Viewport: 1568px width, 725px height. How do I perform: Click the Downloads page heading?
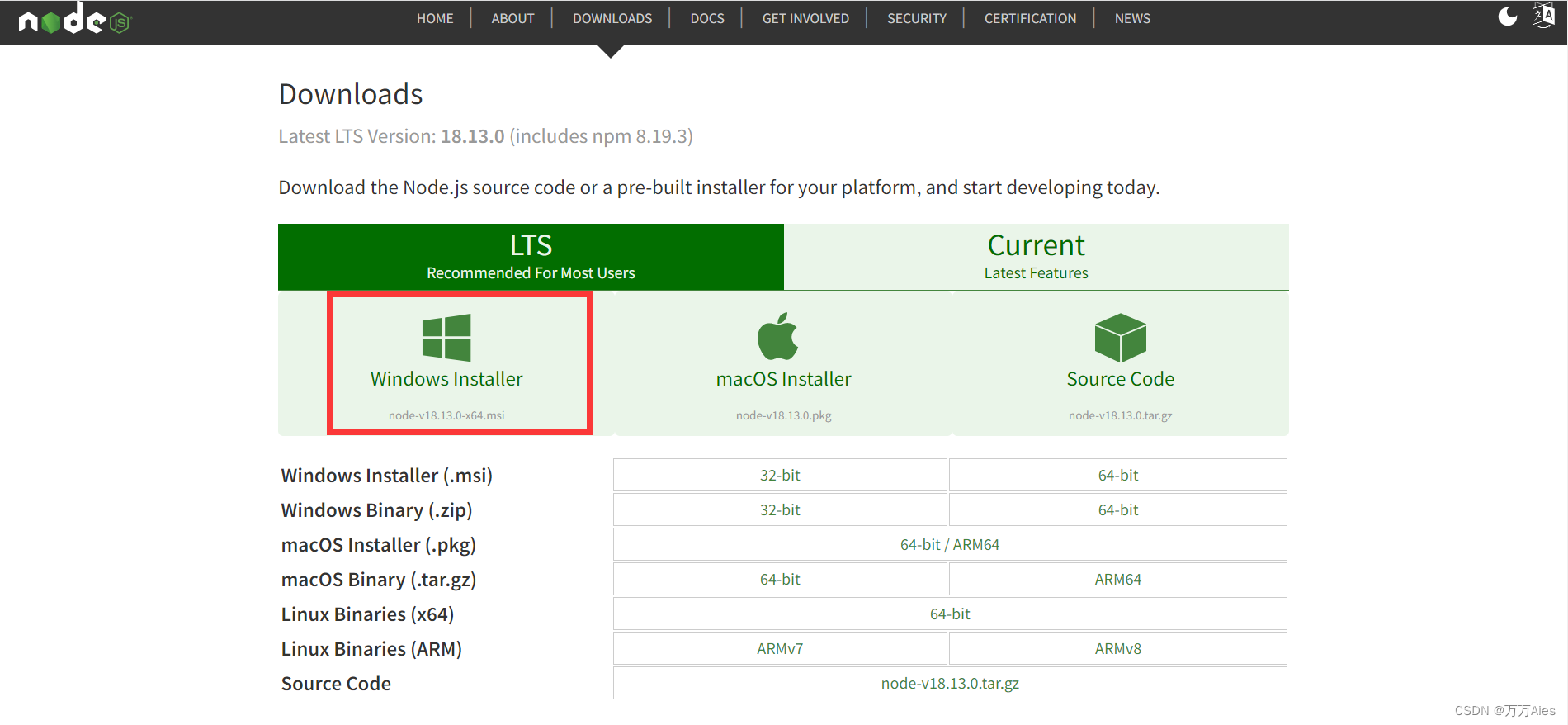click(x=351, y=94)
